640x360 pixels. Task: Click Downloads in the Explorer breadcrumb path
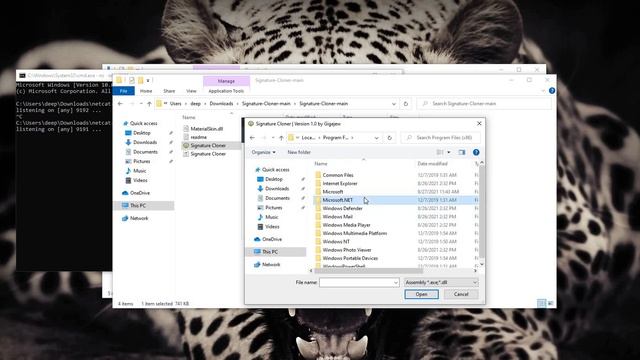pyautogui.click(x=221, y=104)
